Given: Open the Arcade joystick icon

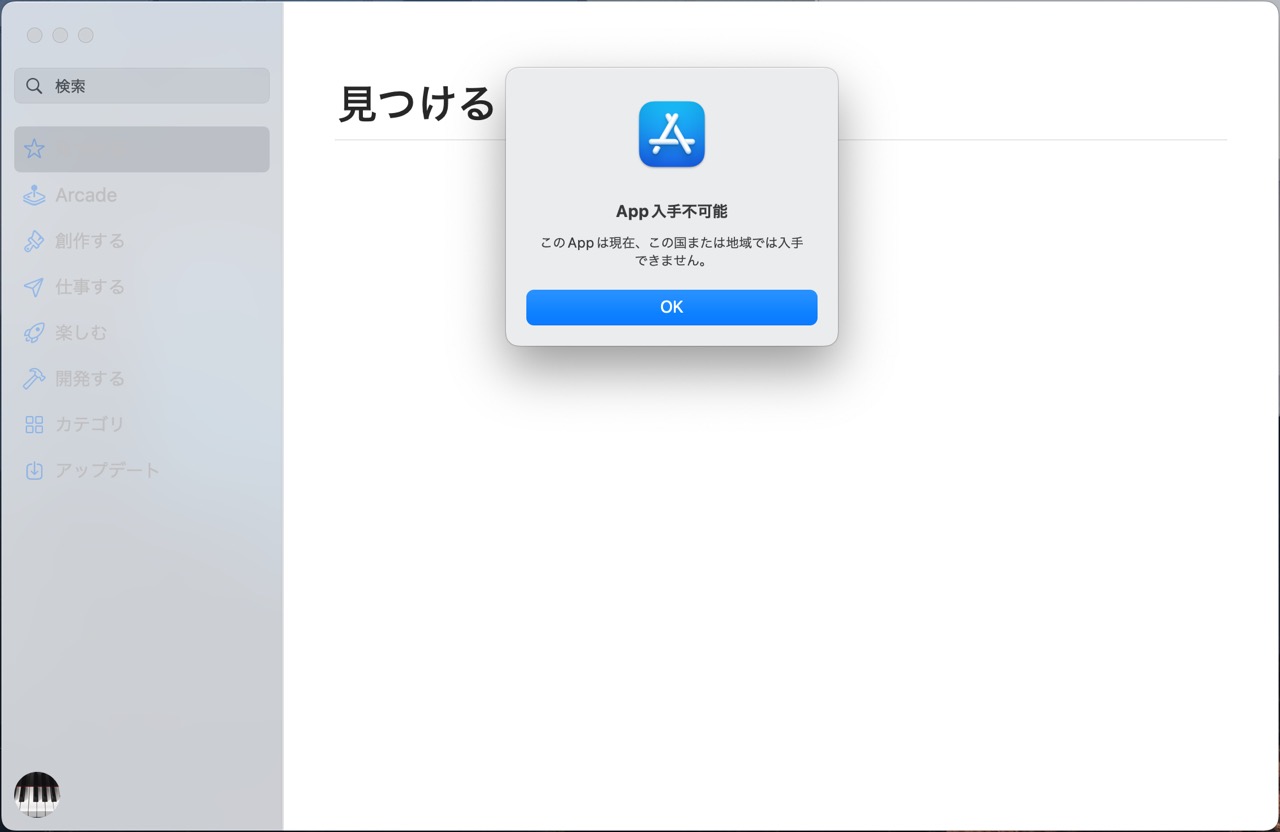Looking at the screenshot, I should (x=34, y=195).
